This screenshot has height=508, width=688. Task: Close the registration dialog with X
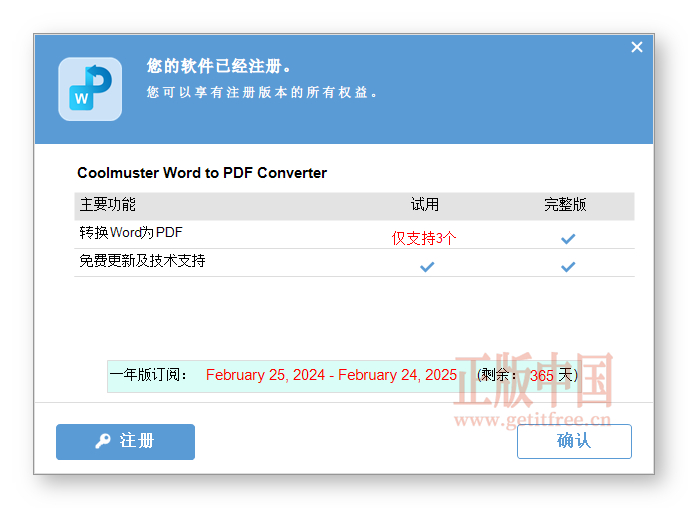click(x=637, y=47)
